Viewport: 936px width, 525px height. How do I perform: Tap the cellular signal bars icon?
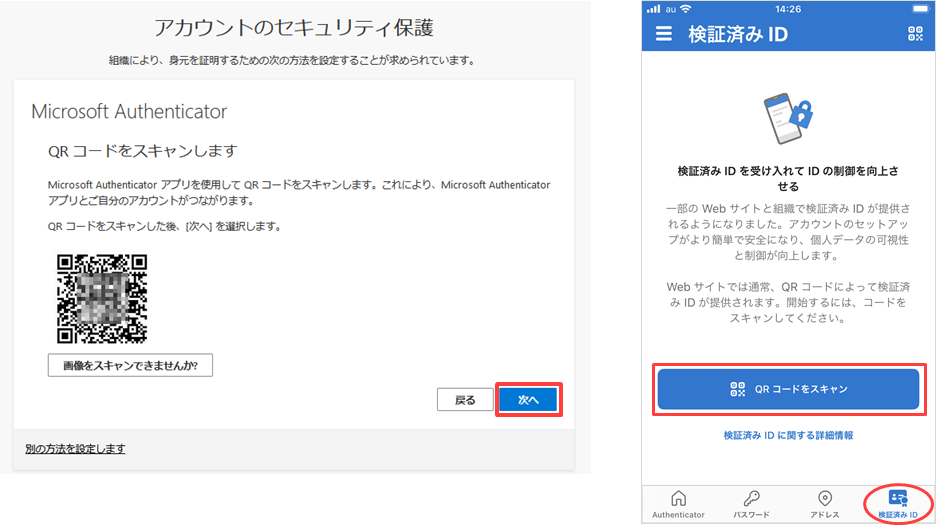[x=654, y=9]
